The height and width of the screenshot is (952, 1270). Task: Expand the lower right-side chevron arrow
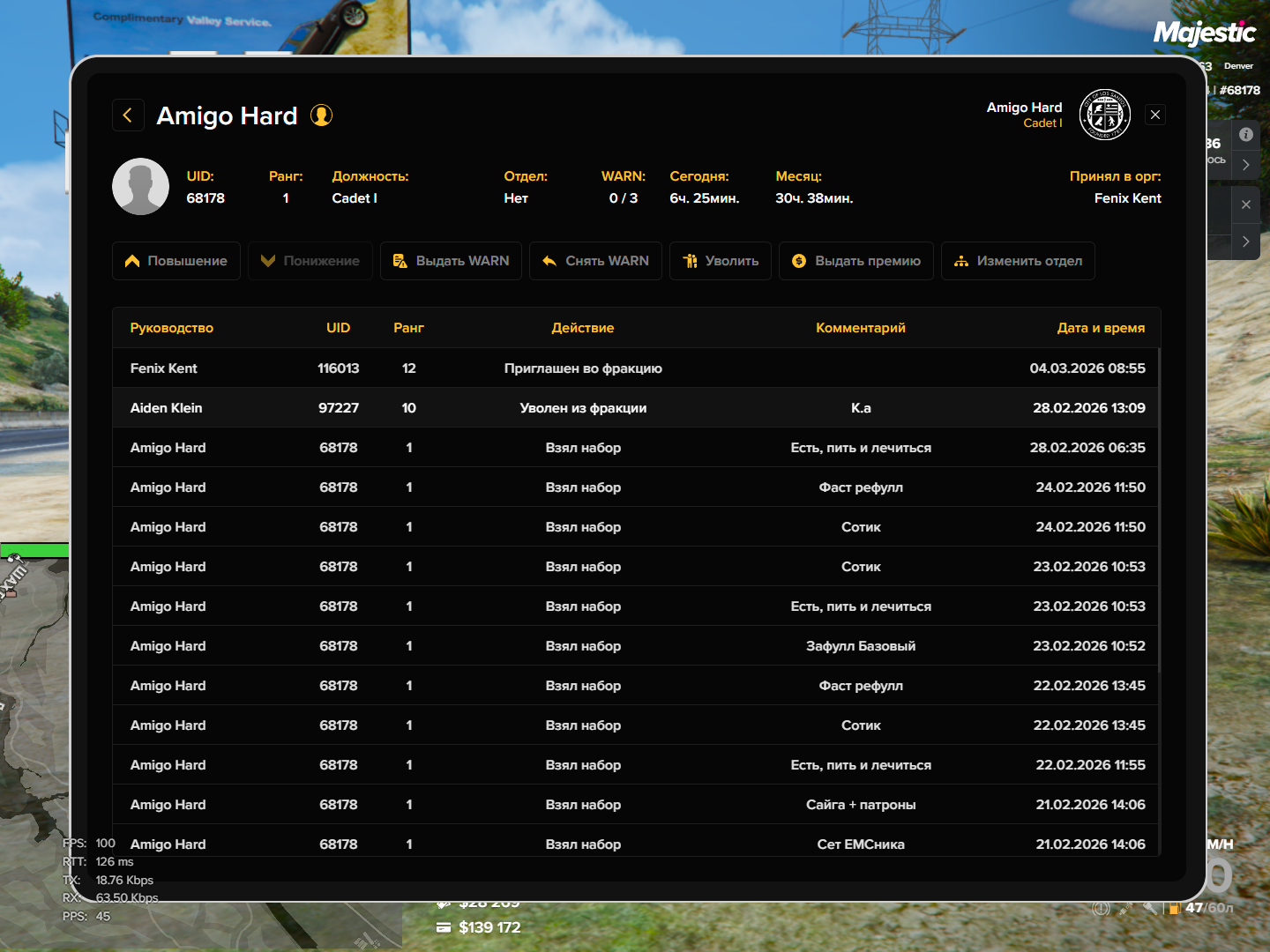pos(1245,241)
